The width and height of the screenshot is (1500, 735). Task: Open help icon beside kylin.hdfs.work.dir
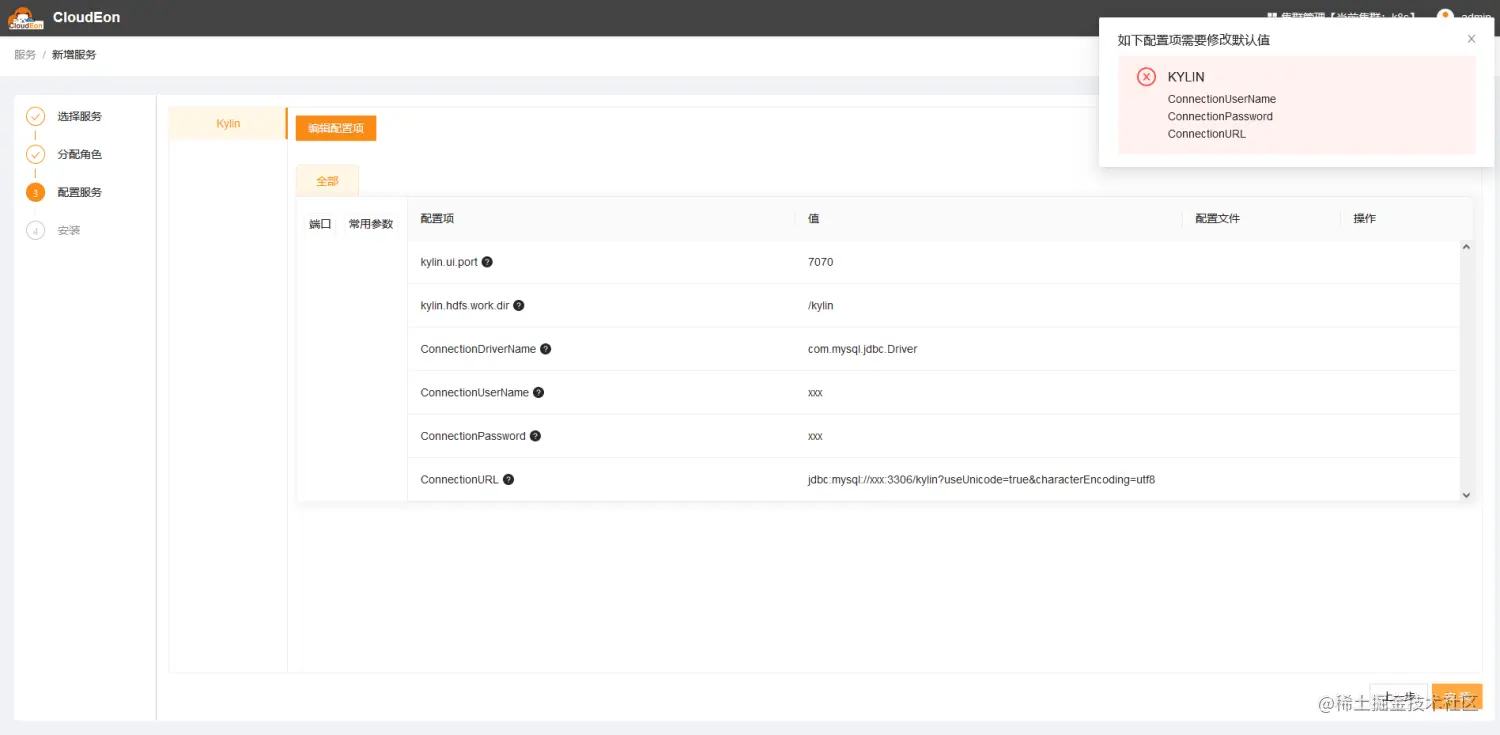click(x=519, y=306)
